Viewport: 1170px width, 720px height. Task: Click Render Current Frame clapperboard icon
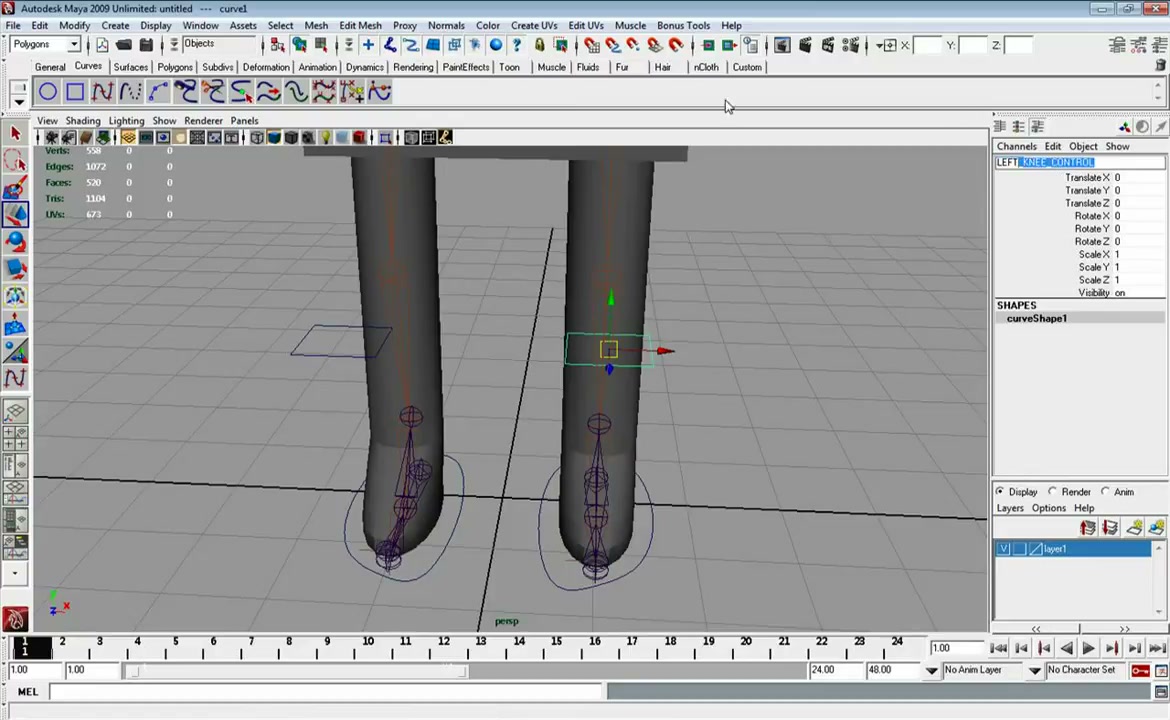804,46
